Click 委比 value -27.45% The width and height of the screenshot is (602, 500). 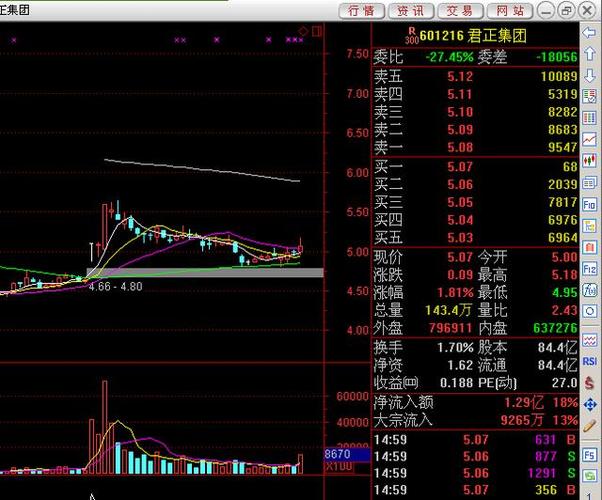click(x=450, y=57)
